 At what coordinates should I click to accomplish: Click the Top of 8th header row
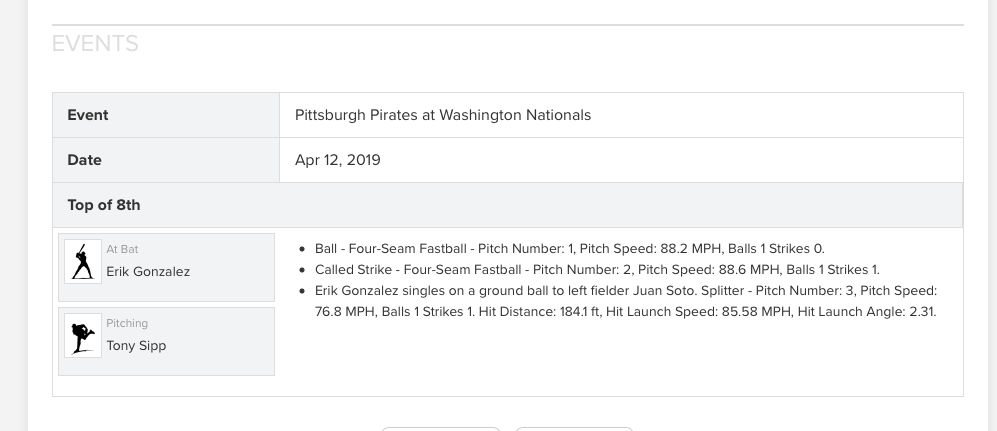507,205
